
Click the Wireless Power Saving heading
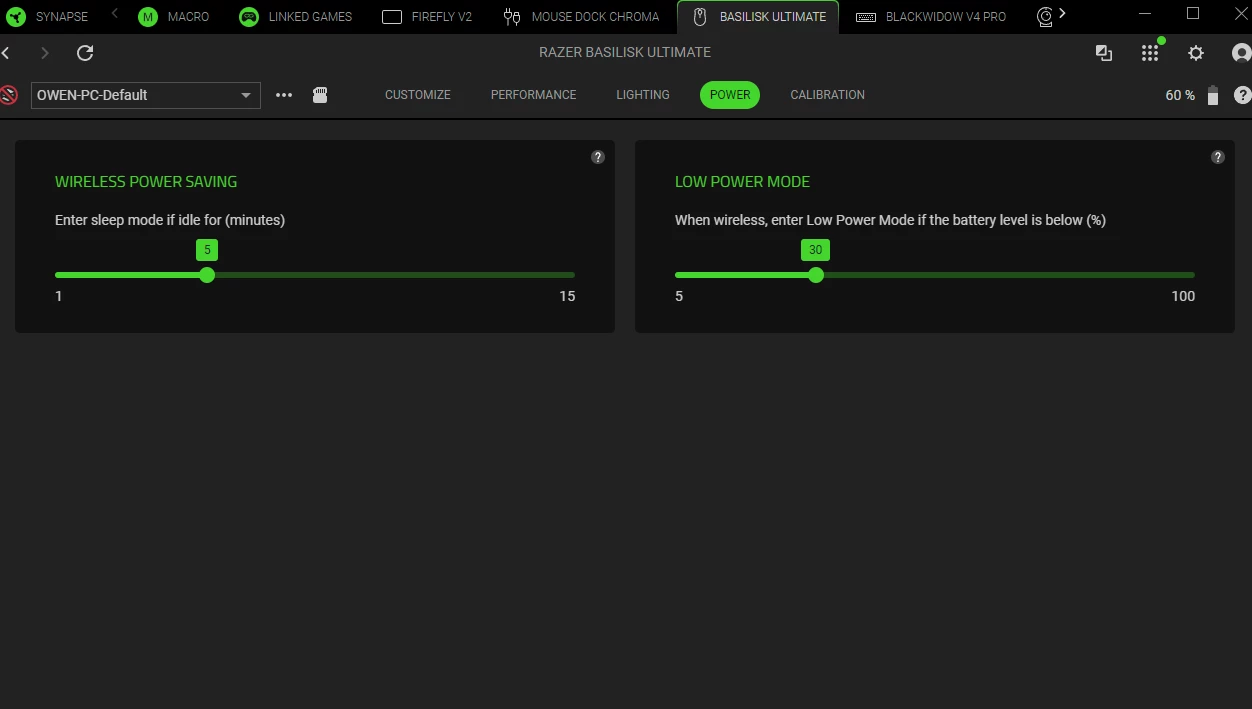point(146,182)
